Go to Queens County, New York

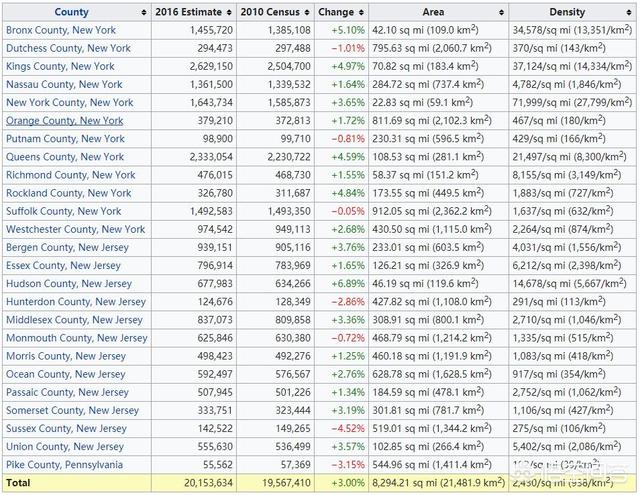tap(66, 156)
